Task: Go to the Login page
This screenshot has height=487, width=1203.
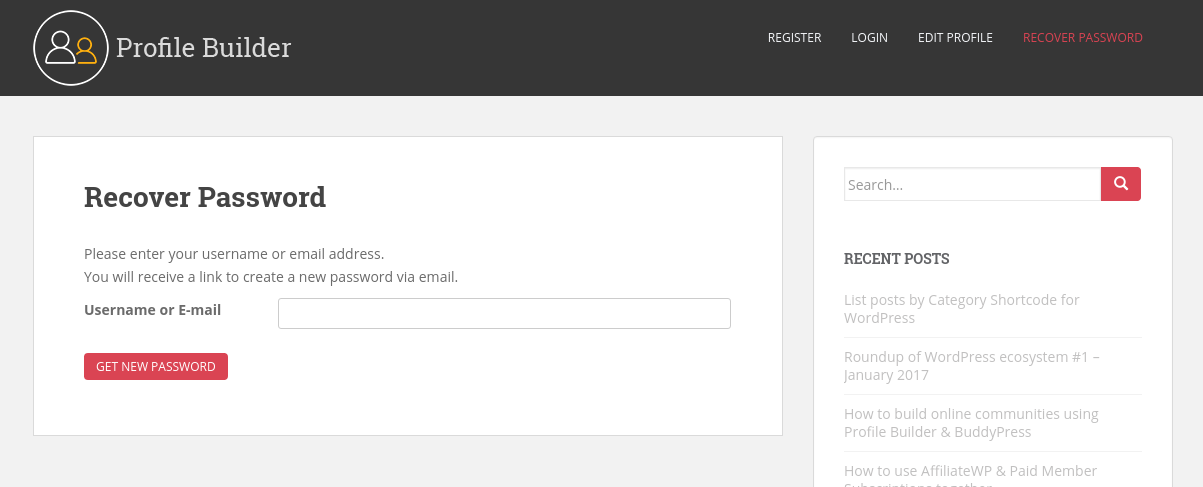Action: tap(869, 38)
